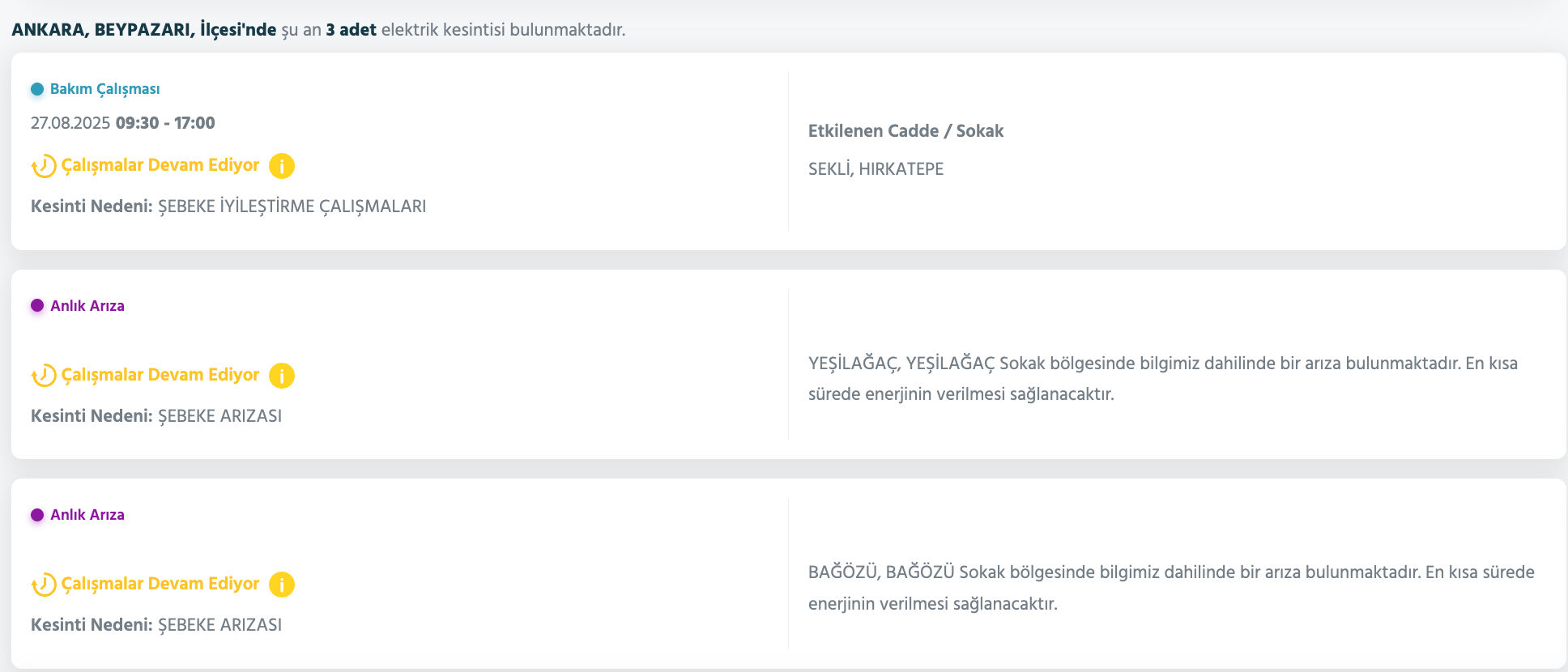
Task: Click the info icon next to maintenance status
Action: click(281, 165)
